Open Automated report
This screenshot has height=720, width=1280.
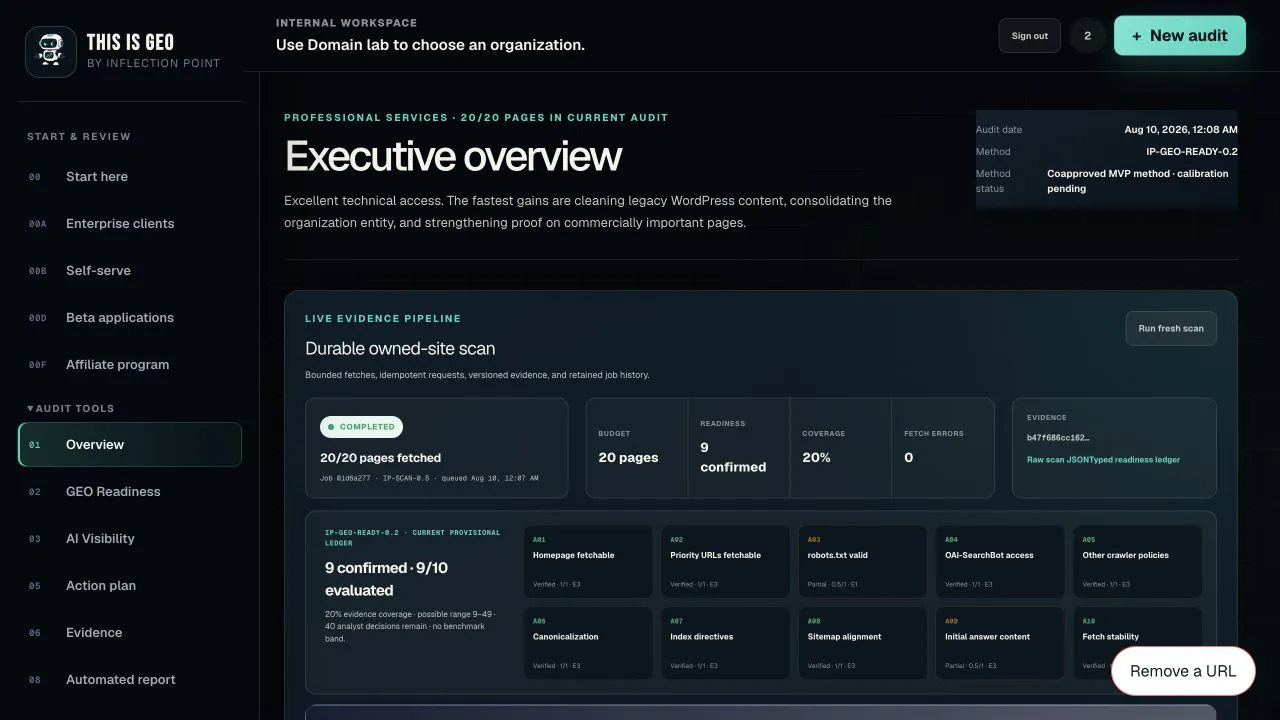pos(130,680)
